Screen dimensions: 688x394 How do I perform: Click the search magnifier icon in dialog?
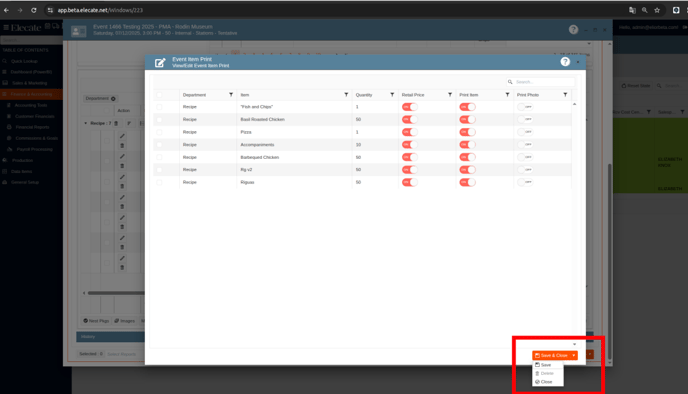tap(510, 82)
